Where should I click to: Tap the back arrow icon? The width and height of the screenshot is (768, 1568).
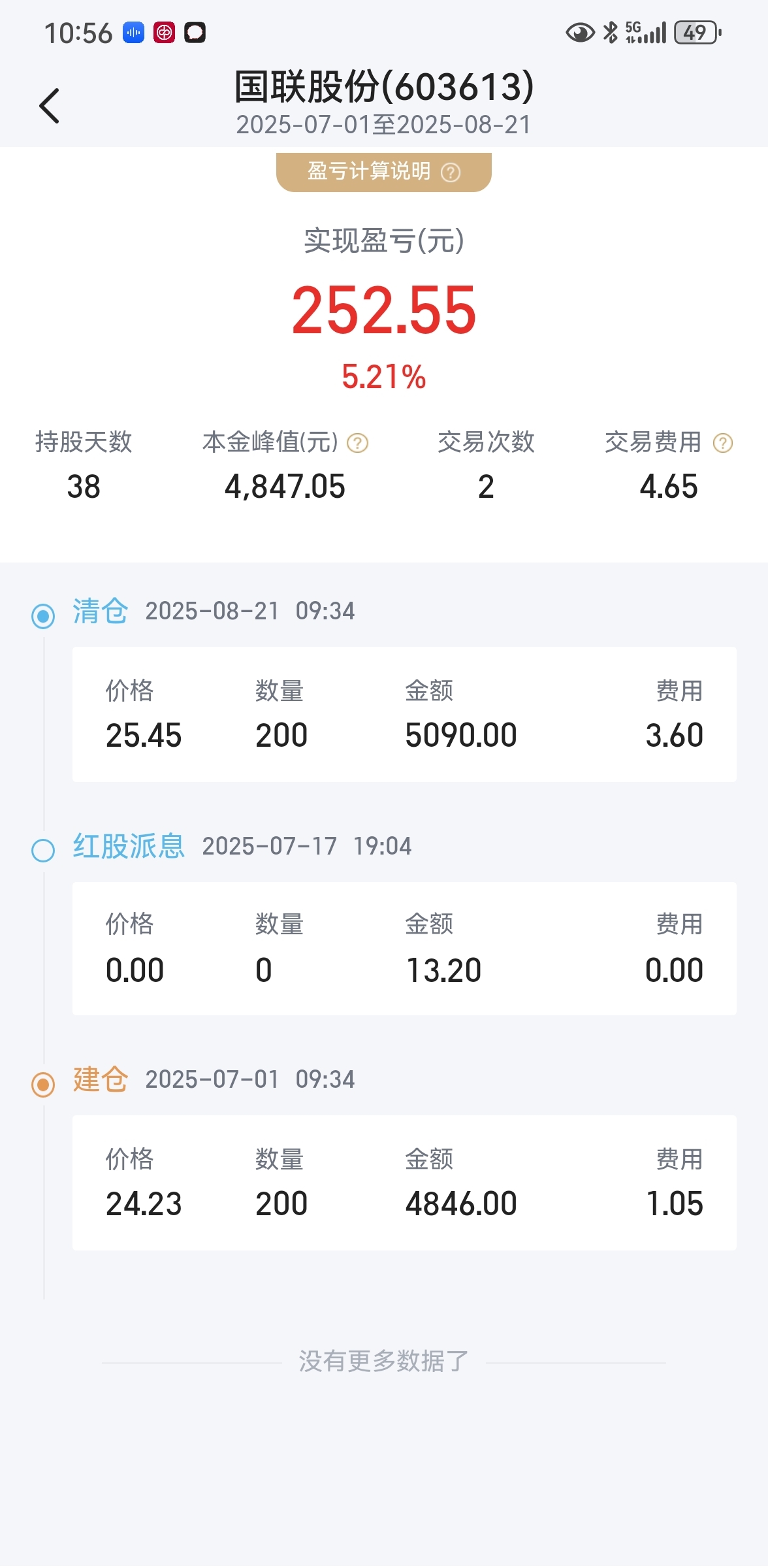pyautogui.click(x=50, y=106)
